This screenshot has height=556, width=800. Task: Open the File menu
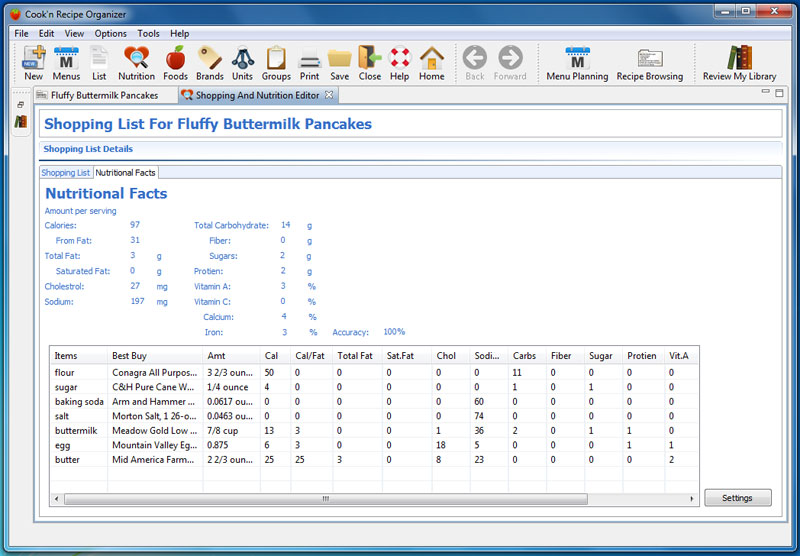click(x=21, y=34)
